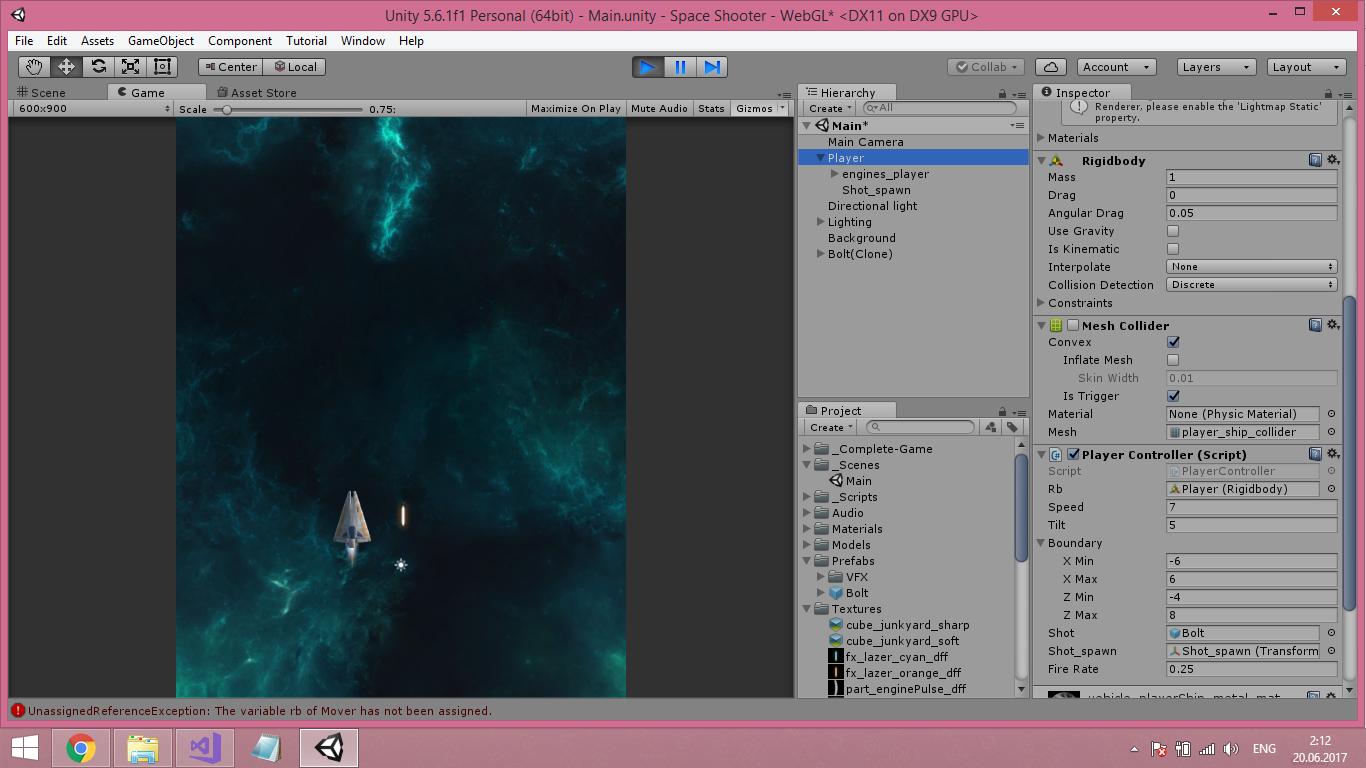Open the Mesh Collider gear menu
Screen dimensions: 1366x768
[x=1333, y=325]
